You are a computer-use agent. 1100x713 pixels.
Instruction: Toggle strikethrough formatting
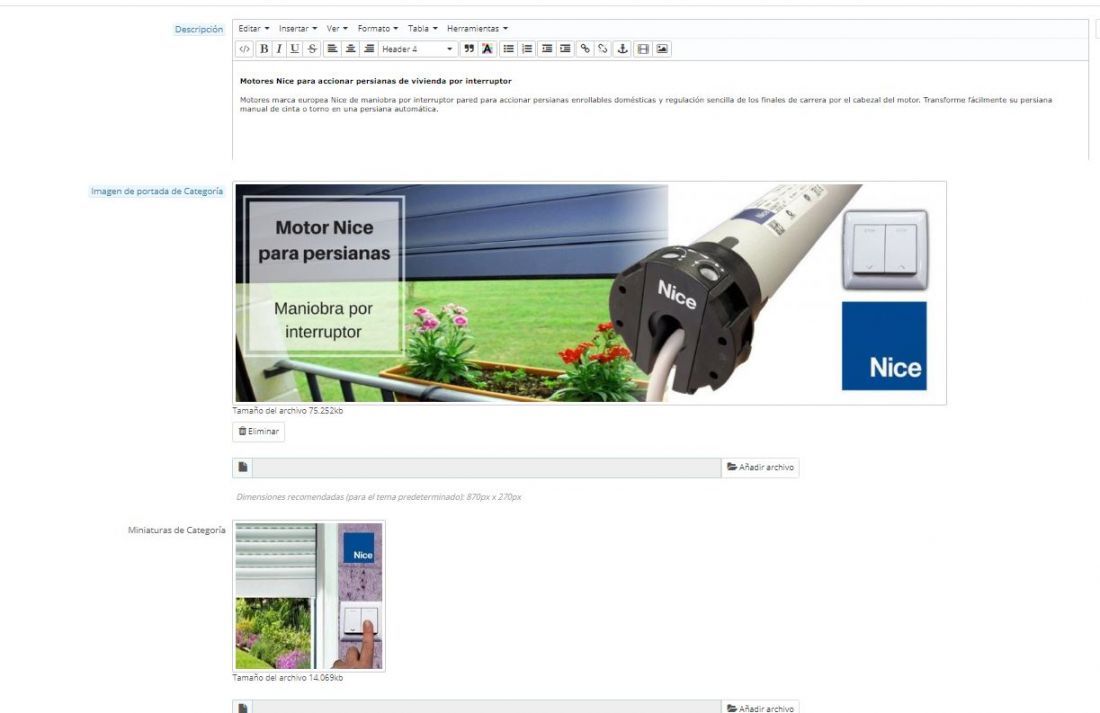312,49
